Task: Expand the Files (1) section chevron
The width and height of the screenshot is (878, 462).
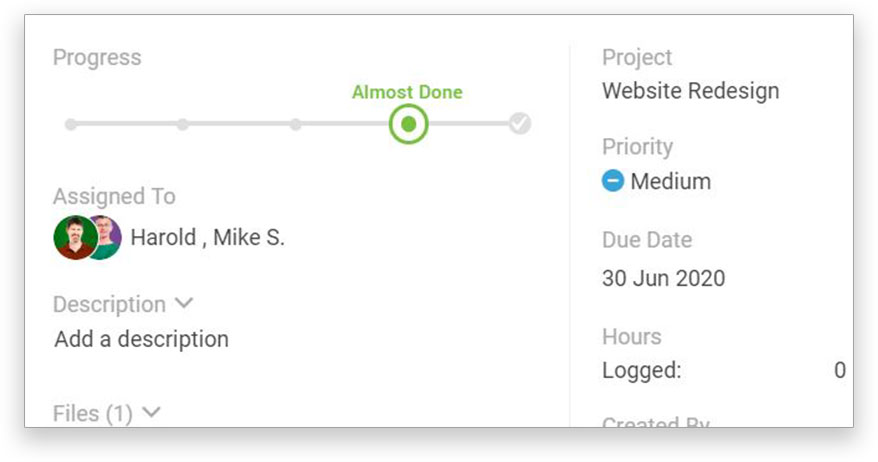Action: (x=151, y=413)
